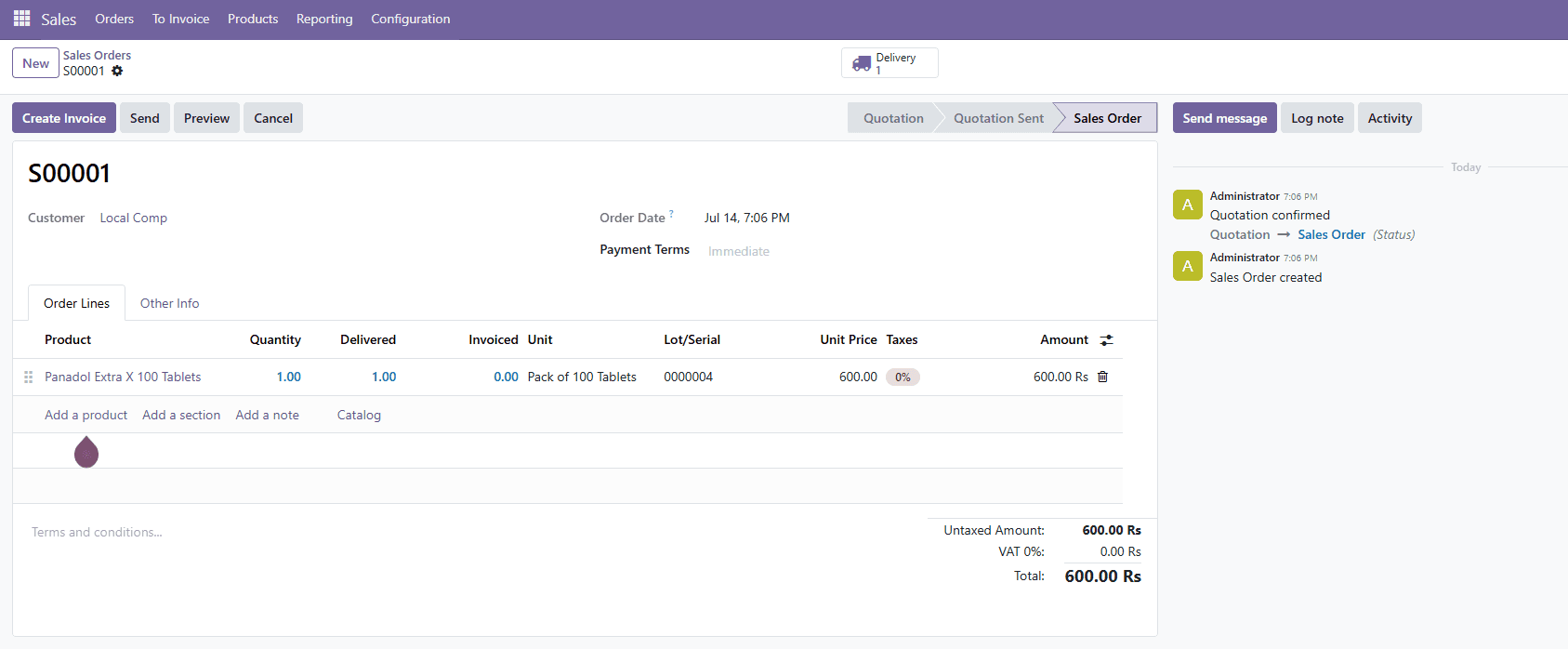The image size is (1568, 649).
Task: Click Administrator avatar on Sales Order created
Action: point(1187,266)
